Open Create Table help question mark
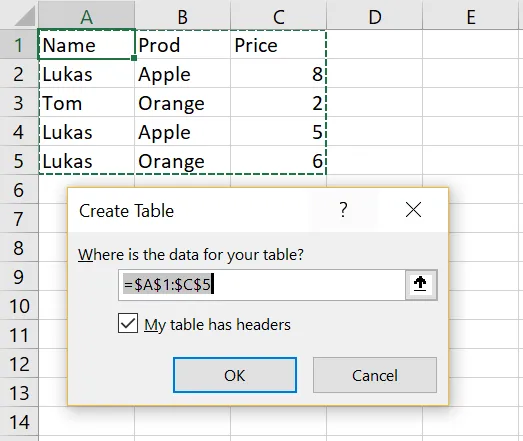This screenshot has height=441, width=523. 343,210
